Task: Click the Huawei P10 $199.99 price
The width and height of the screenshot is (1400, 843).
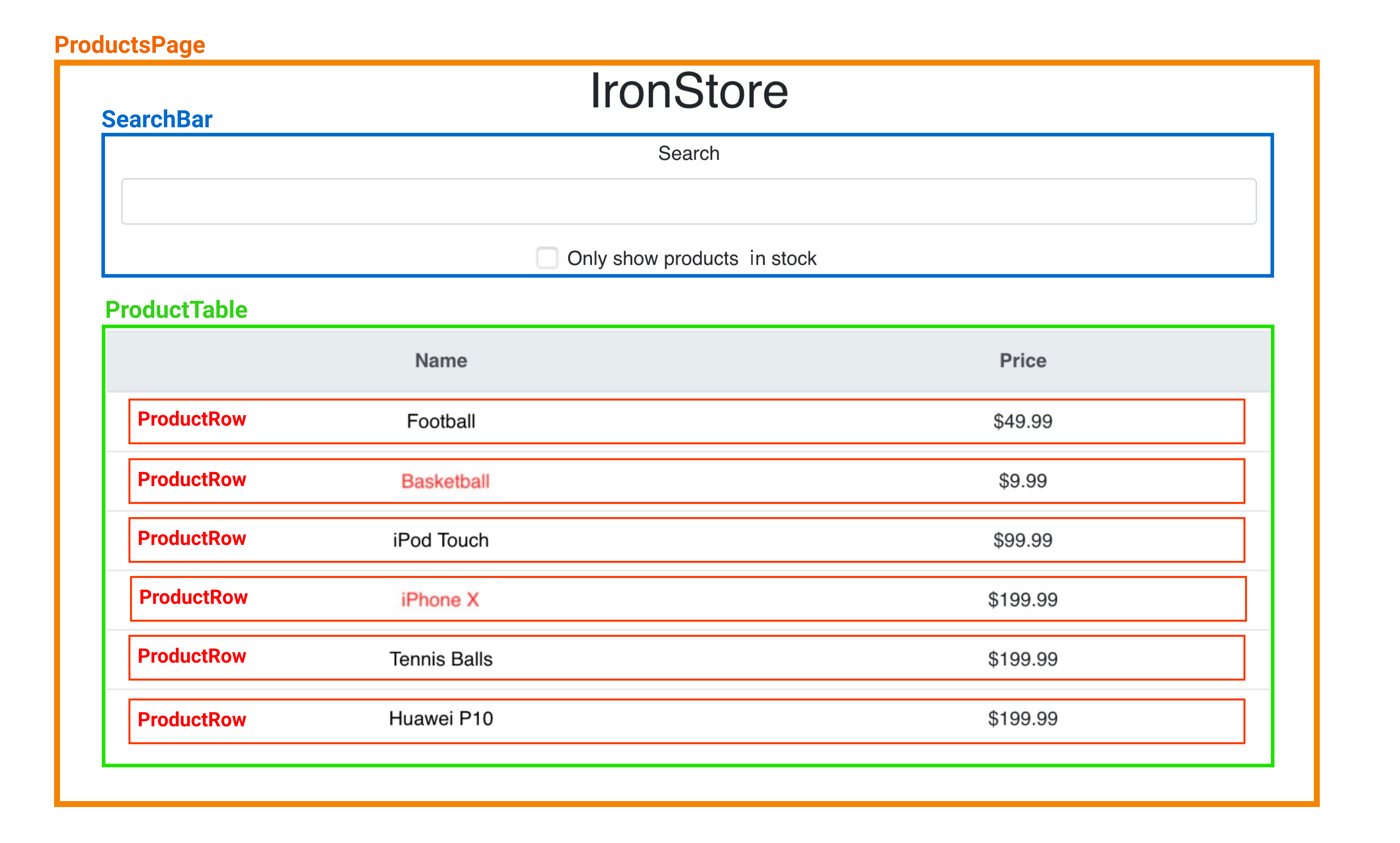Action: (x=1022, y=719)
